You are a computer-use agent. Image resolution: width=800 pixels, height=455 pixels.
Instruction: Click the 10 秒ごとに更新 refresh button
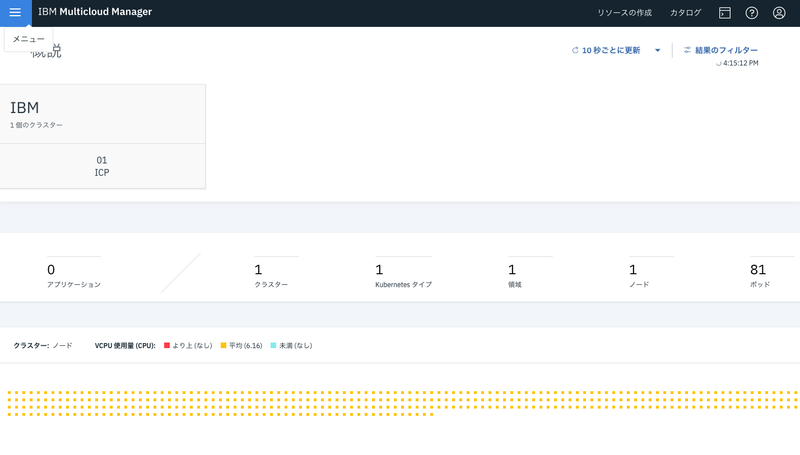[x=611, y=50]
